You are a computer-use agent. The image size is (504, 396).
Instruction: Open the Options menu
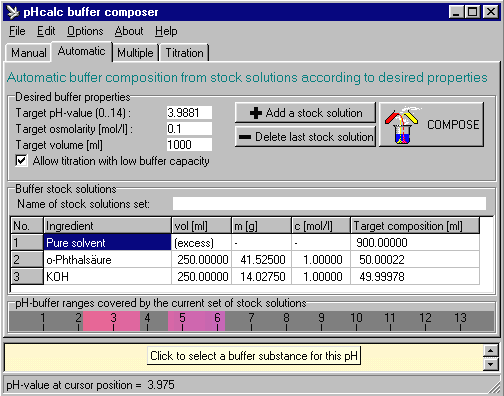pyautogui.click(x=85, y=31)
